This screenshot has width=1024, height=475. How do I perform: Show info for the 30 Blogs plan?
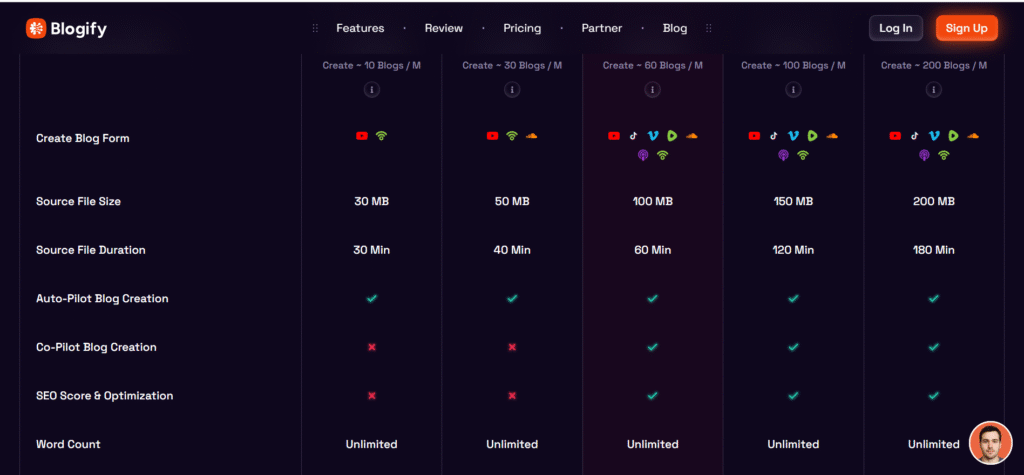(512, 90)
